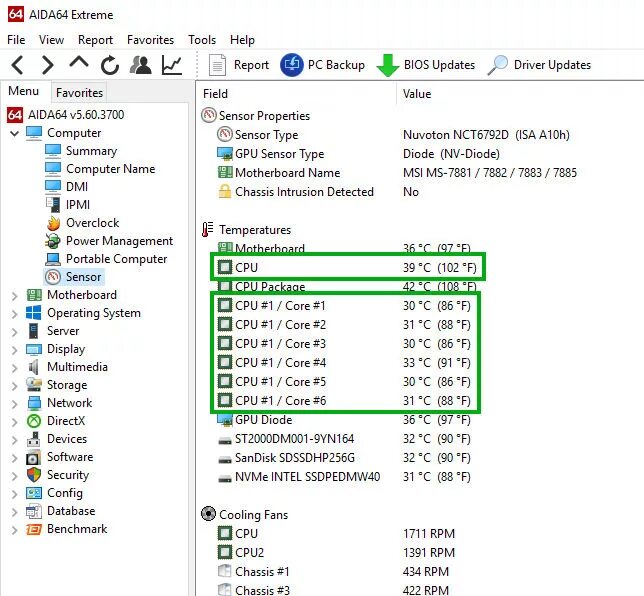Open Driver Updates
Image resolution: width=644 pixels, height=596 pixels.
(x=539, y=65)
